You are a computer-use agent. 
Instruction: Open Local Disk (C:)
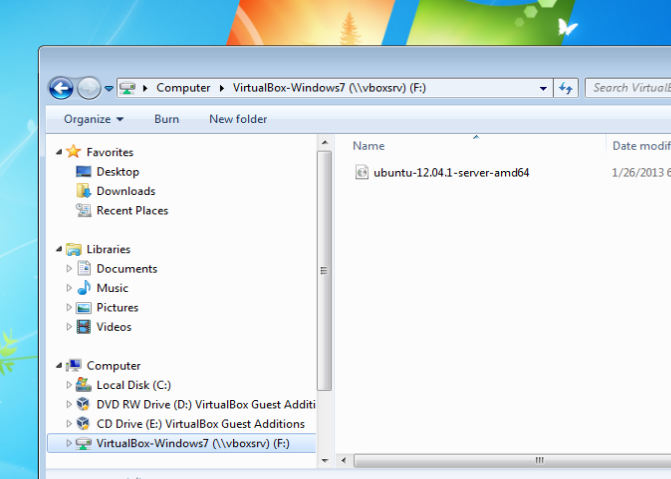(134, 385)
